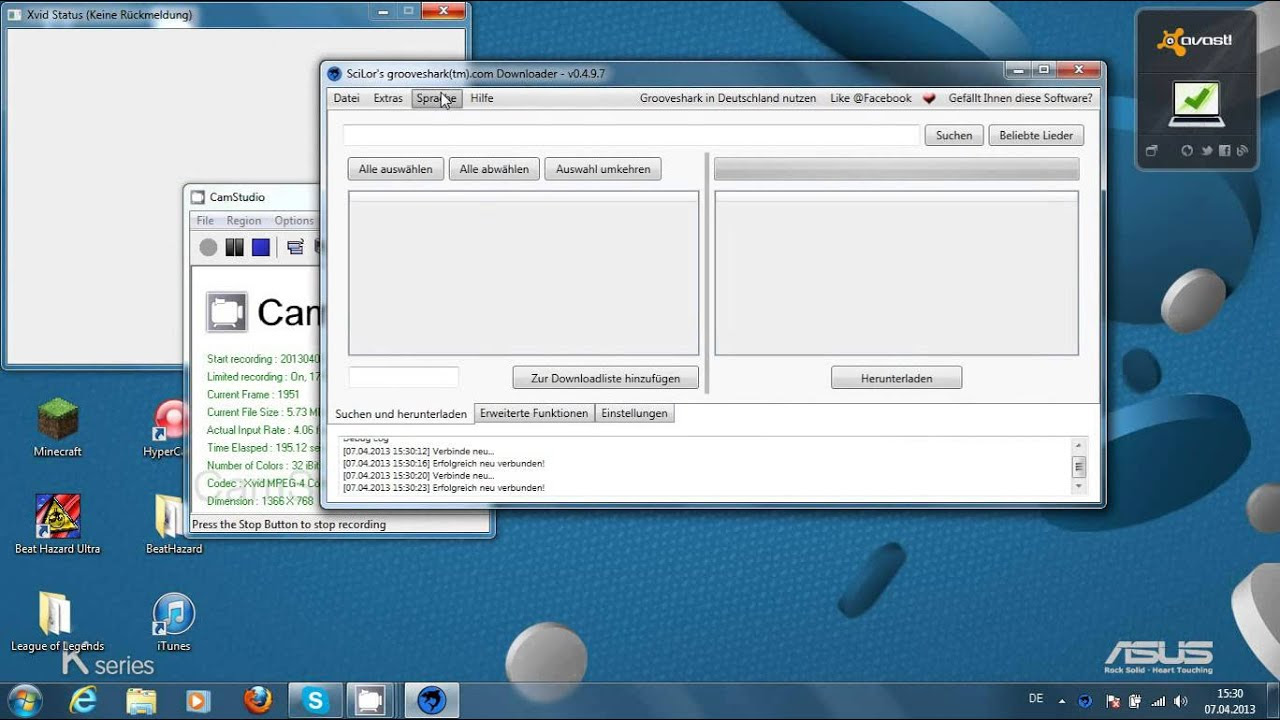The height and width of the screenshot is (720, 1280).
Task: Open the Beat Hazard Ultra desktop icon
Action: pyautogui.click(x=57, y=524)
